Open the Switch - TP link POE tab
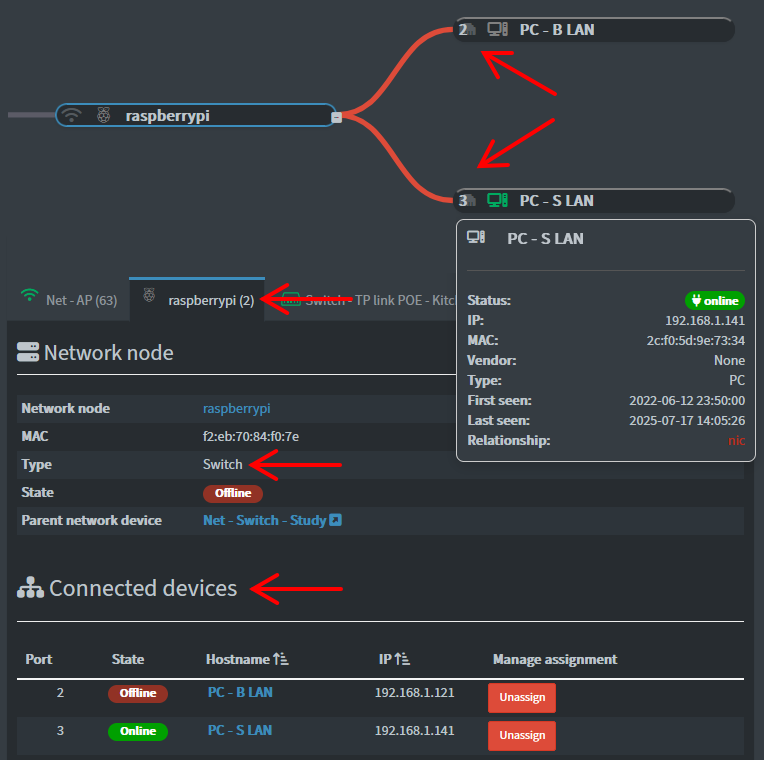This screenshot has height=760, width=764. [370, 299]
